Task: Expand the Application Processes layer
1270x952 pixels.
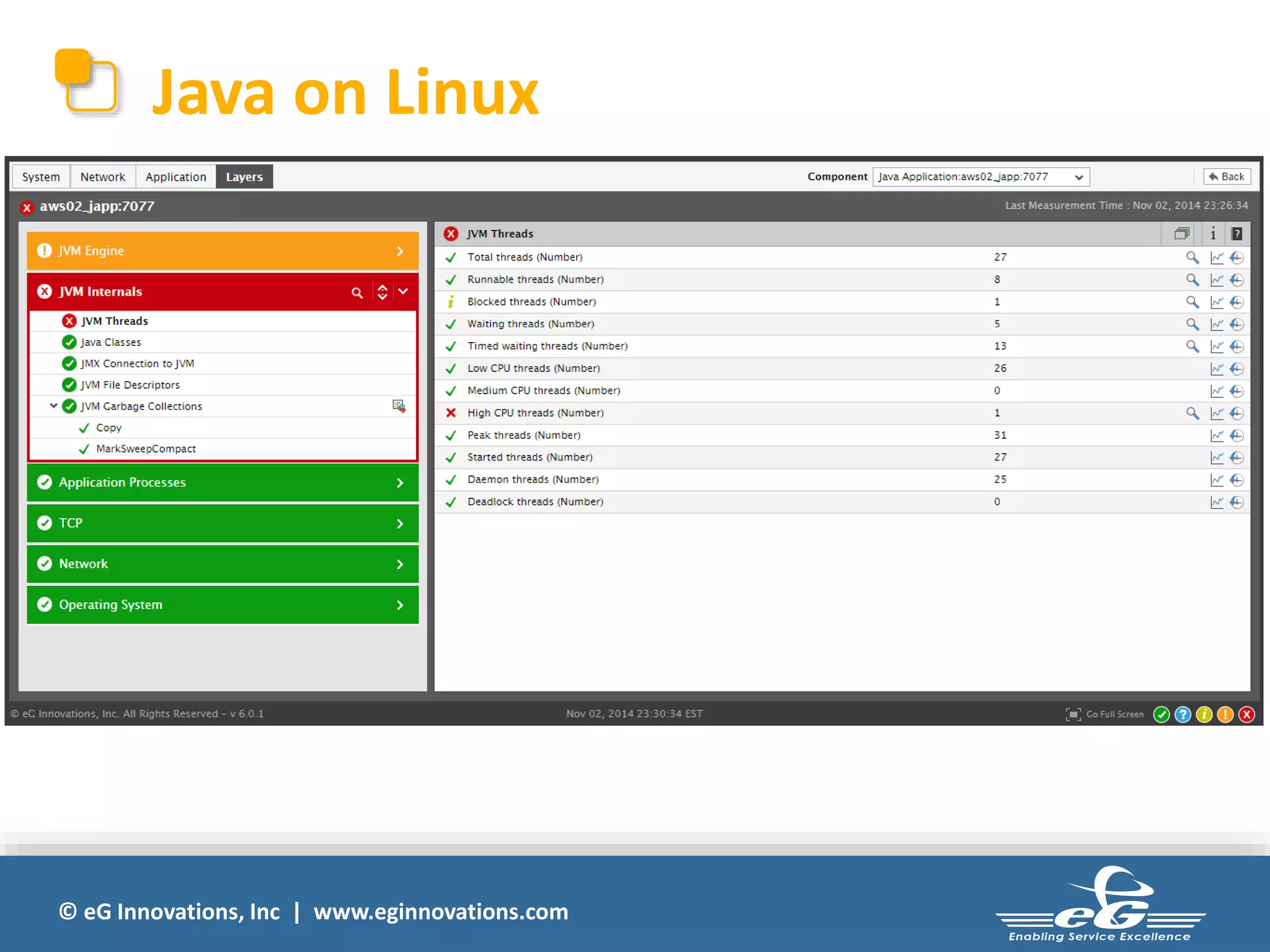Action: (x=400, y=483)
